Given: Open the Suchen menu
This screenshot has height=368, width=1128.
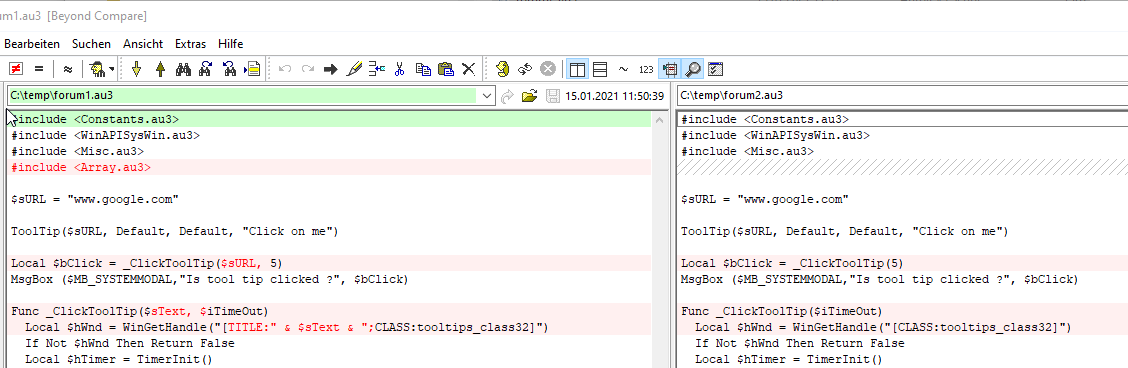Looking at the screenshot, I should (91, 44).
